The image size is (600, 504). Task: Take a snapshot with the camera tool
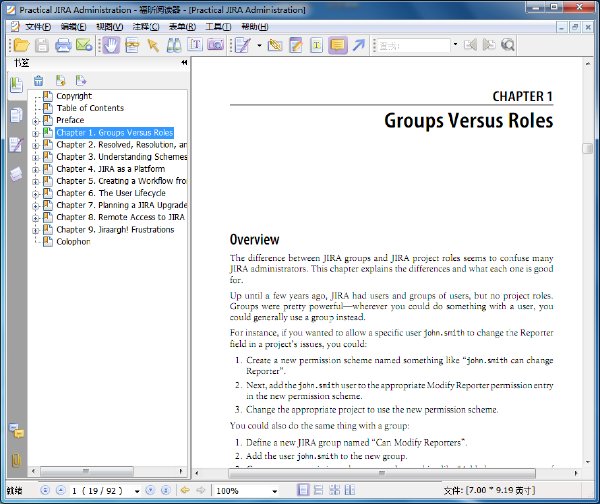click(x=215, y=45)
